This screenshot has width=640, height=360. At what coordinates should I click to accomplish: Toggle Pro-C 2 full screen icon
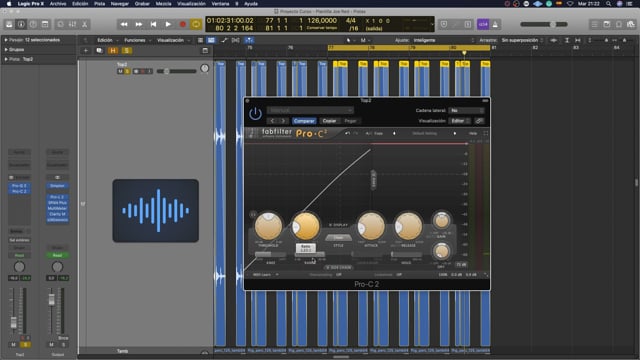click(486, 133)
